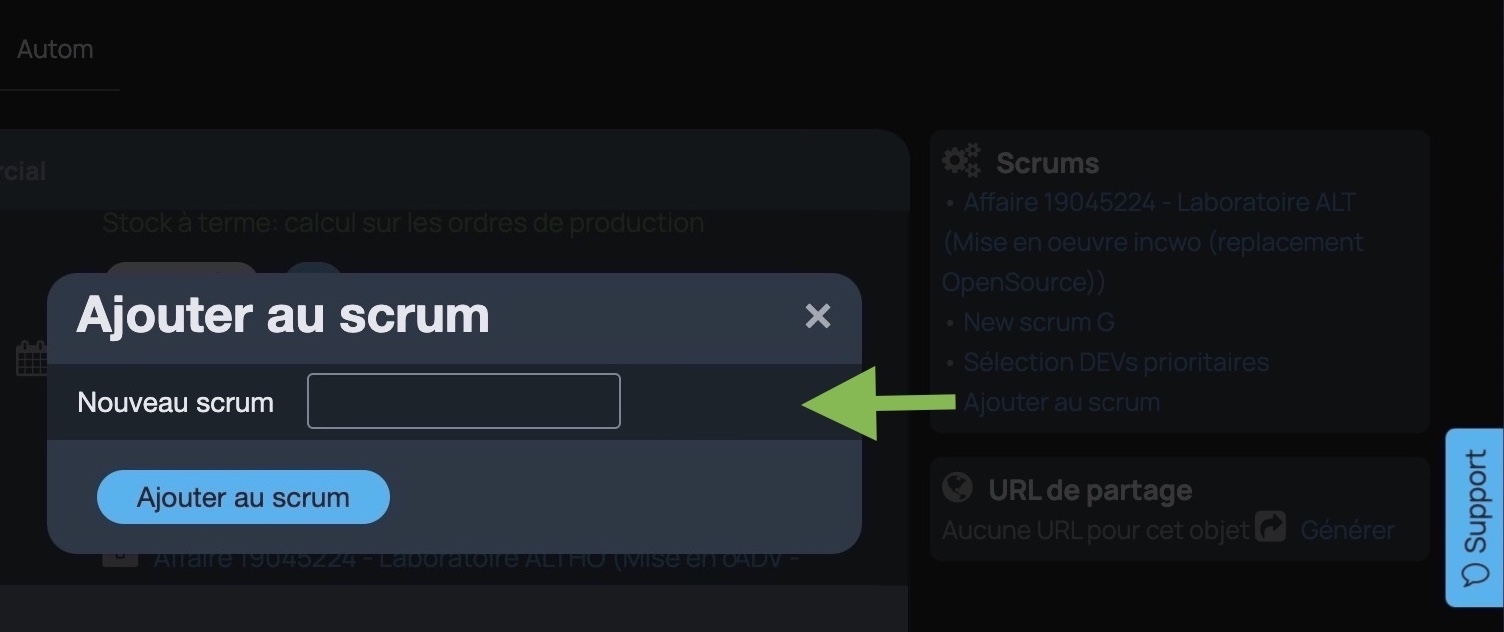Open the Affaire 19045224 Laboratoire ALT scrum link
Image resolution: width=1504 pixels, height=632 pixels.
1153,242
